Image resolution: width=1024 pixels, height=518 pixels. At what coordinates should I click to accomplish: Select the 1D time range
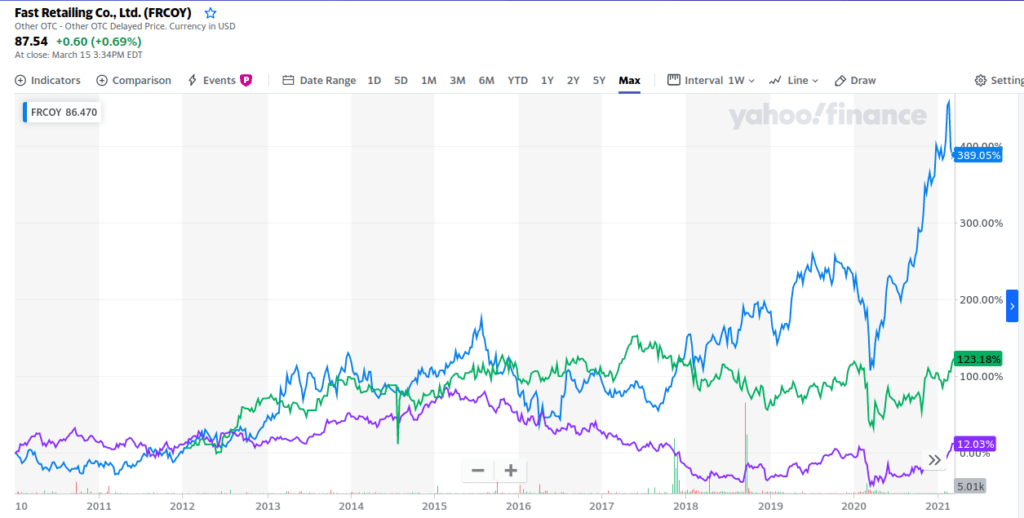pos(374,80)
